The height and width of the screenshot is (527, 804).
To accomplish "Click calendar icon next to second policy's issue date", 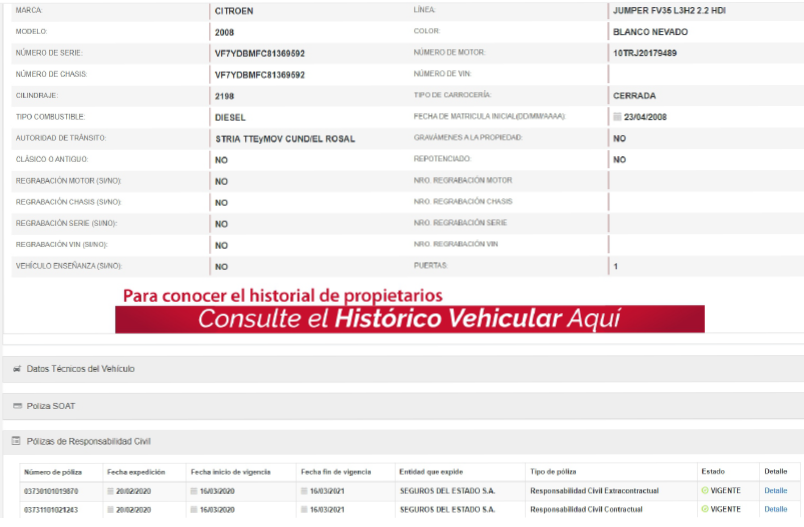I will coord(111,510).
